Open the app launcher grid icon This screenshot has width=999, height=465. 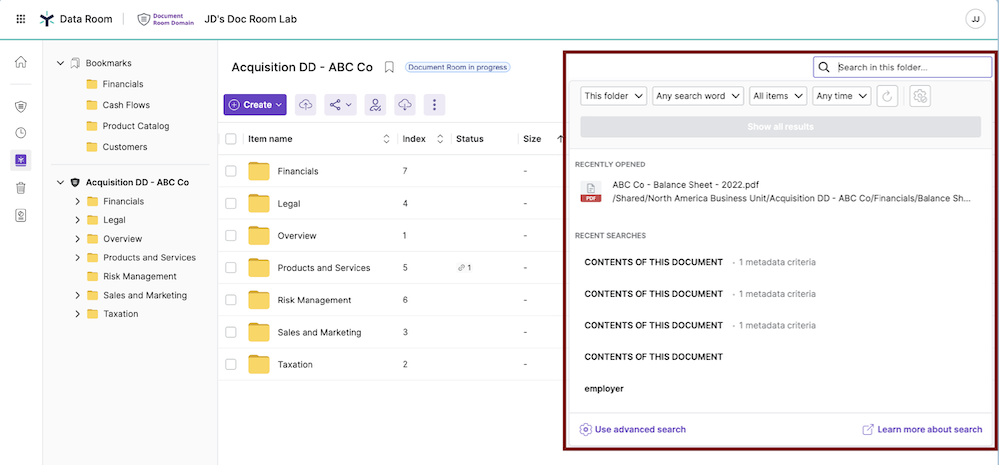20,19
